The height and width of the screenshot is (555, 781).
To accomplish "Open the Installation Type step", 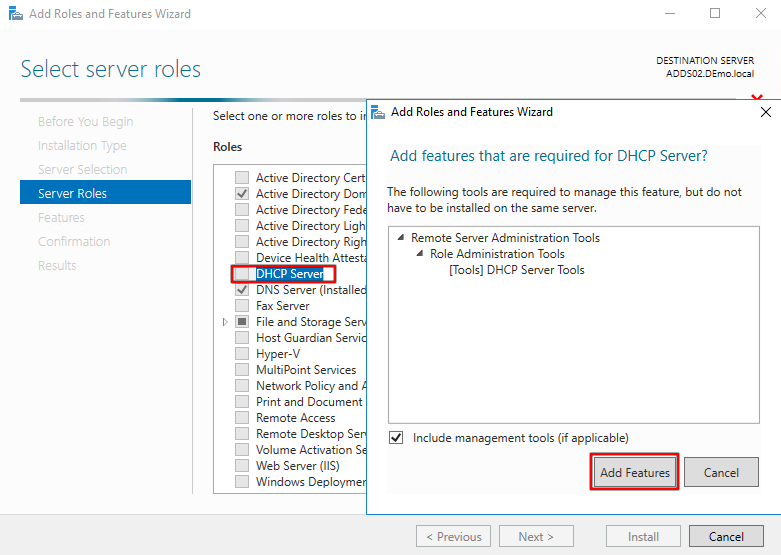I will [x=82, y=145].
